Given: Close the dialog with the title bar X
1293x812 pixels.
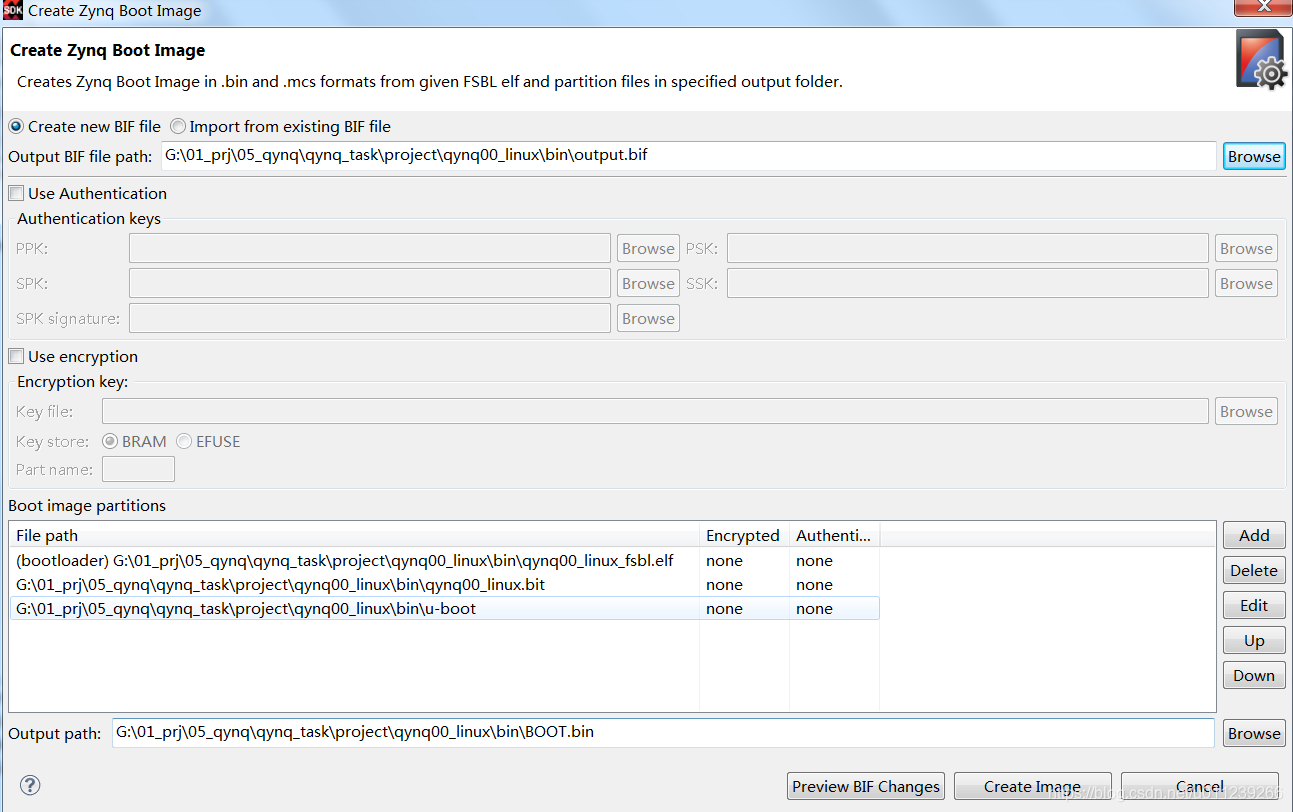Looking at the screenshot, I should tap(1261, 7).
